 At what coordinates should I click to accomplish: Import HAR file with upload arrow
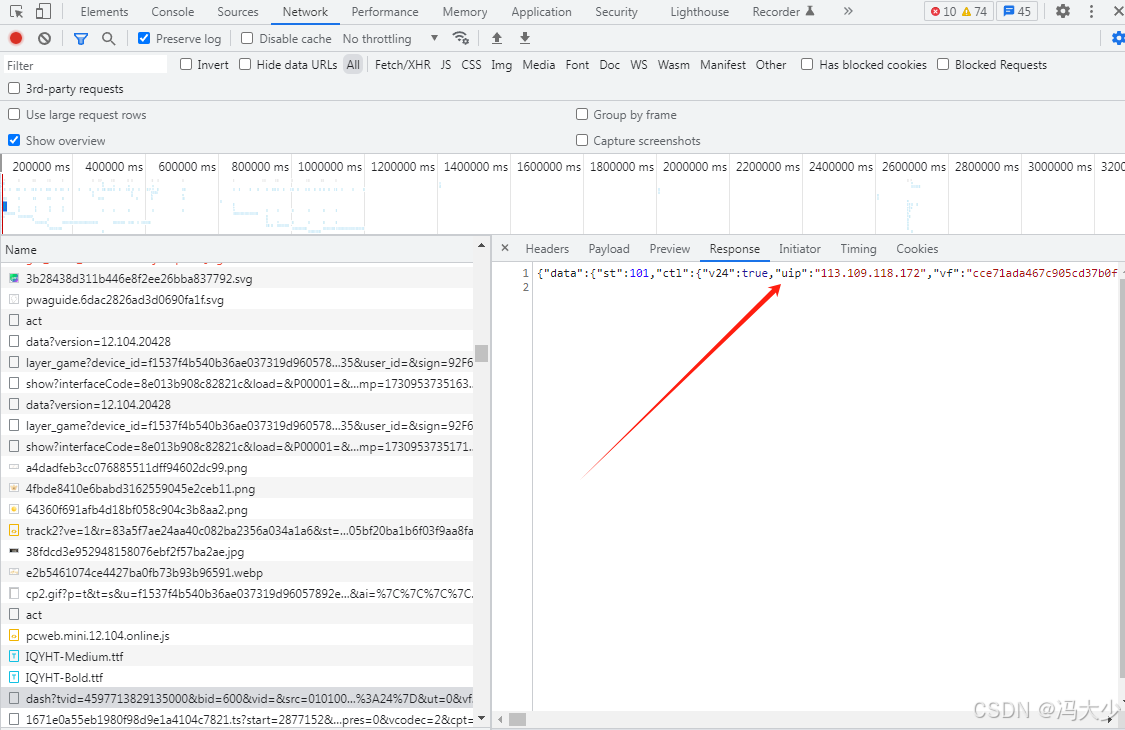click(x=496, y=38)
